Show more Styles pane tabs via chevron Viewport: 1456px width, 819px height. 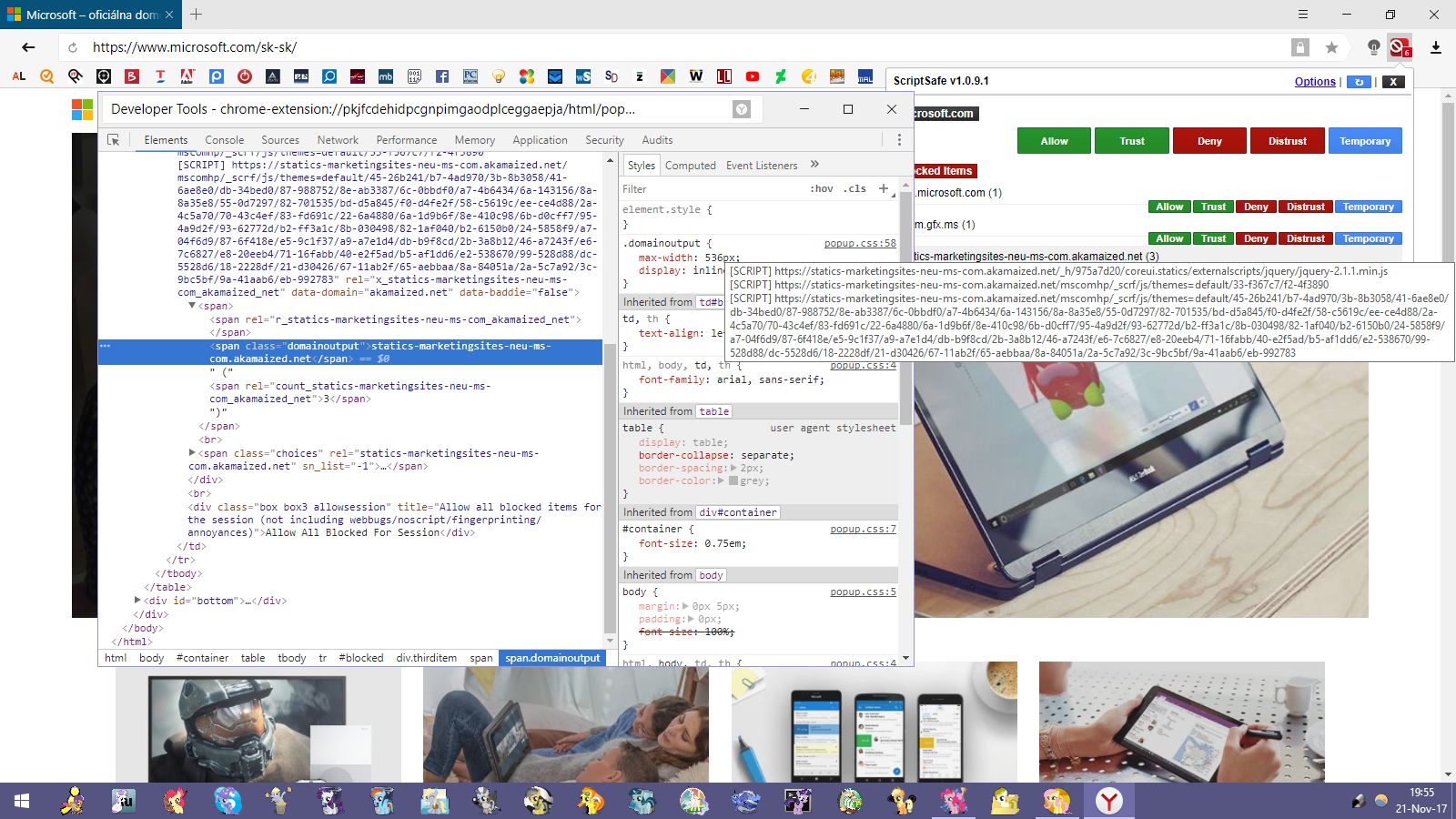(814, 165)
